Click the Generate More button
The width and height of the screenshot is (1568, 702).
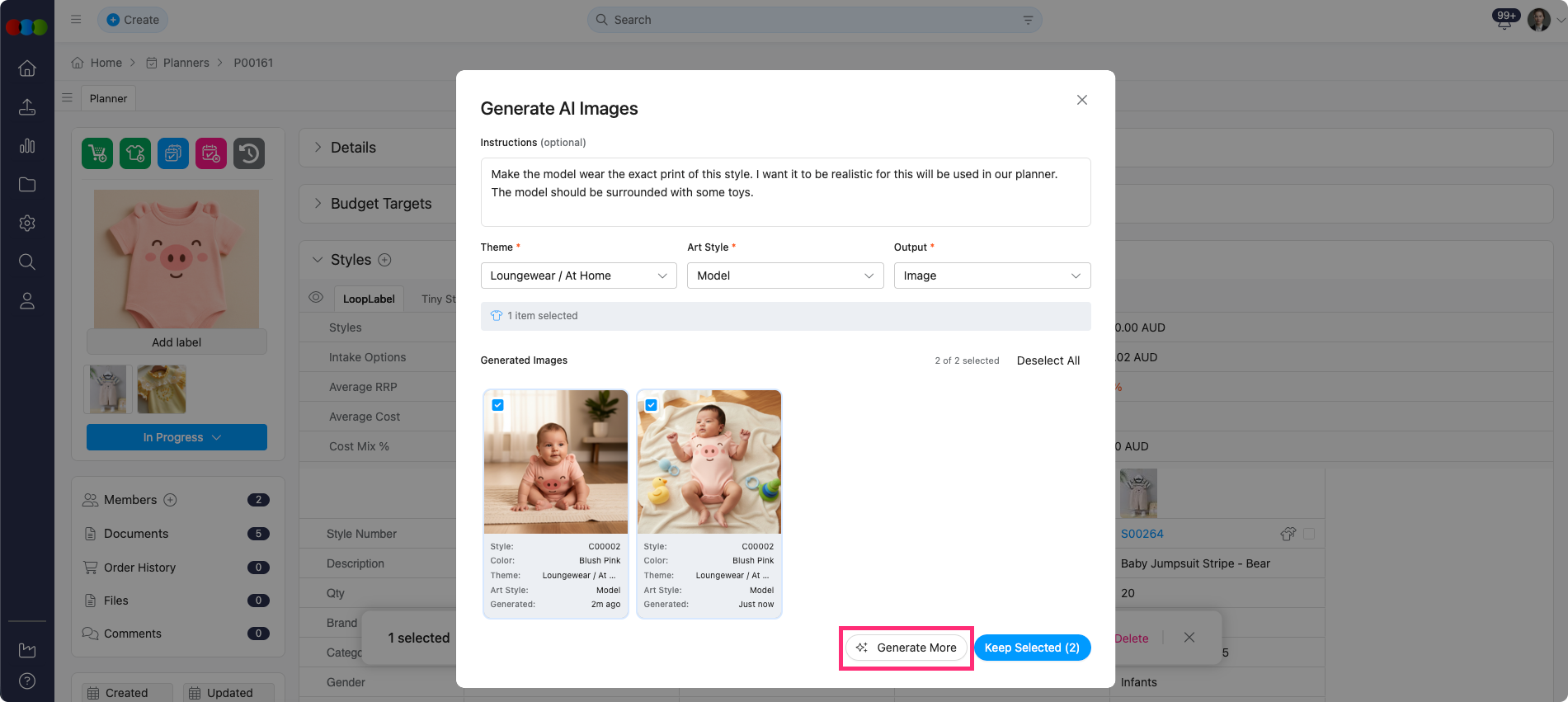906,648
